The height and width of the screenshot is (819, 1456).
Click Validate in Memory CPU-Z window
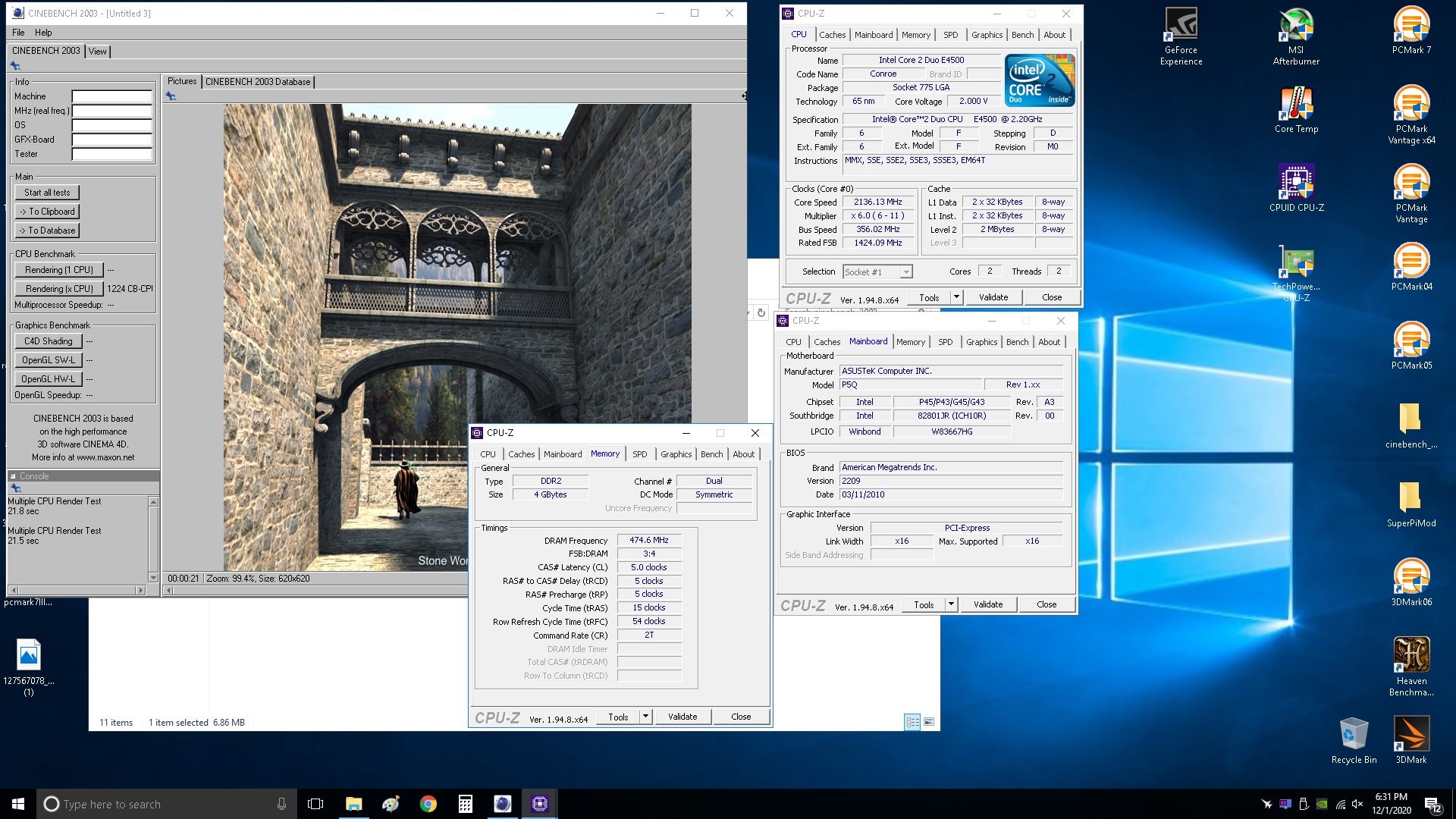point(682,717)
